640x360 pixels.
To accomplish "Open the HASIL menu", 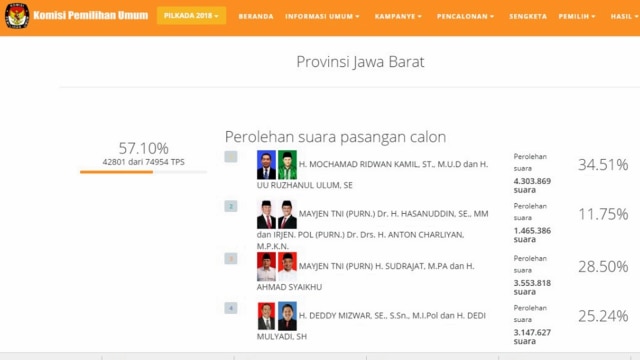I will pos(624,16).
